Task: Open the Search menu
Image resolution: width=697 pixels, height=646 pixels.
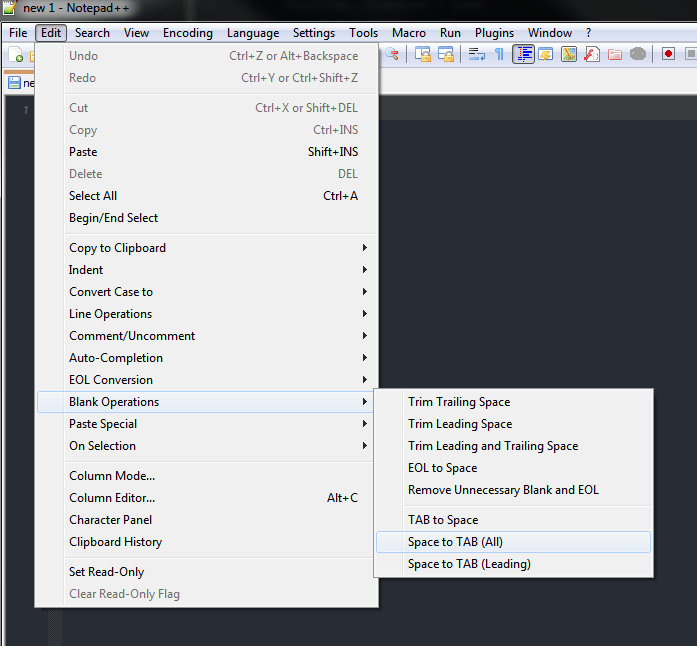Action: click(92, 33)
